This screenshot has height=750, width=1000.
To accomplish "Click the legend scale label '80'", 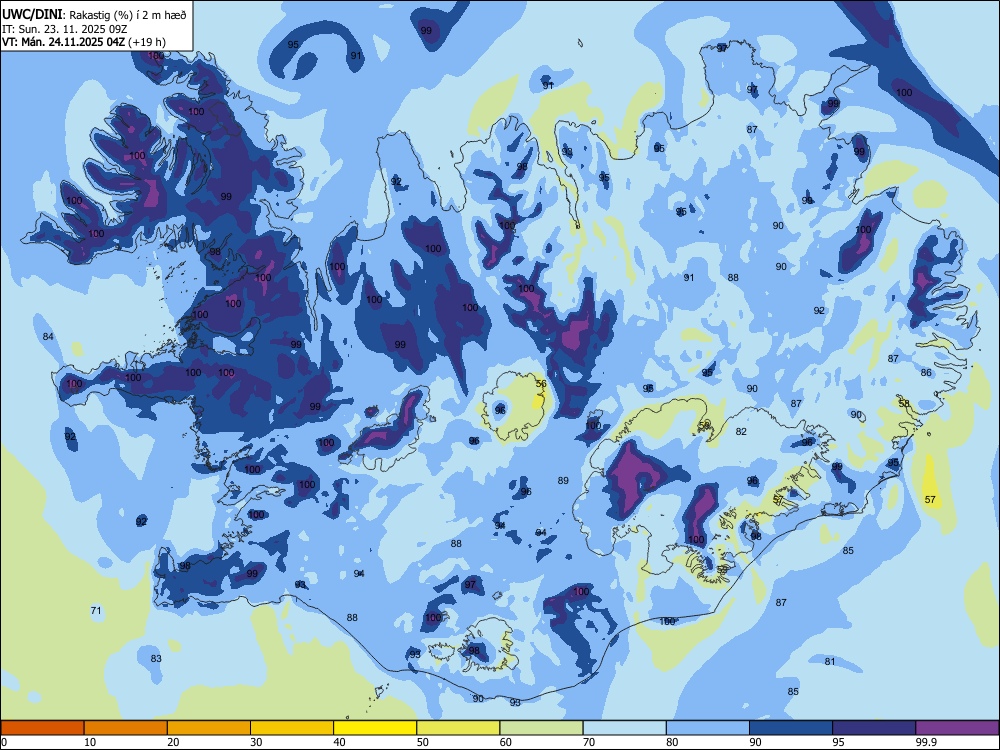I will [x=672, y=742].
